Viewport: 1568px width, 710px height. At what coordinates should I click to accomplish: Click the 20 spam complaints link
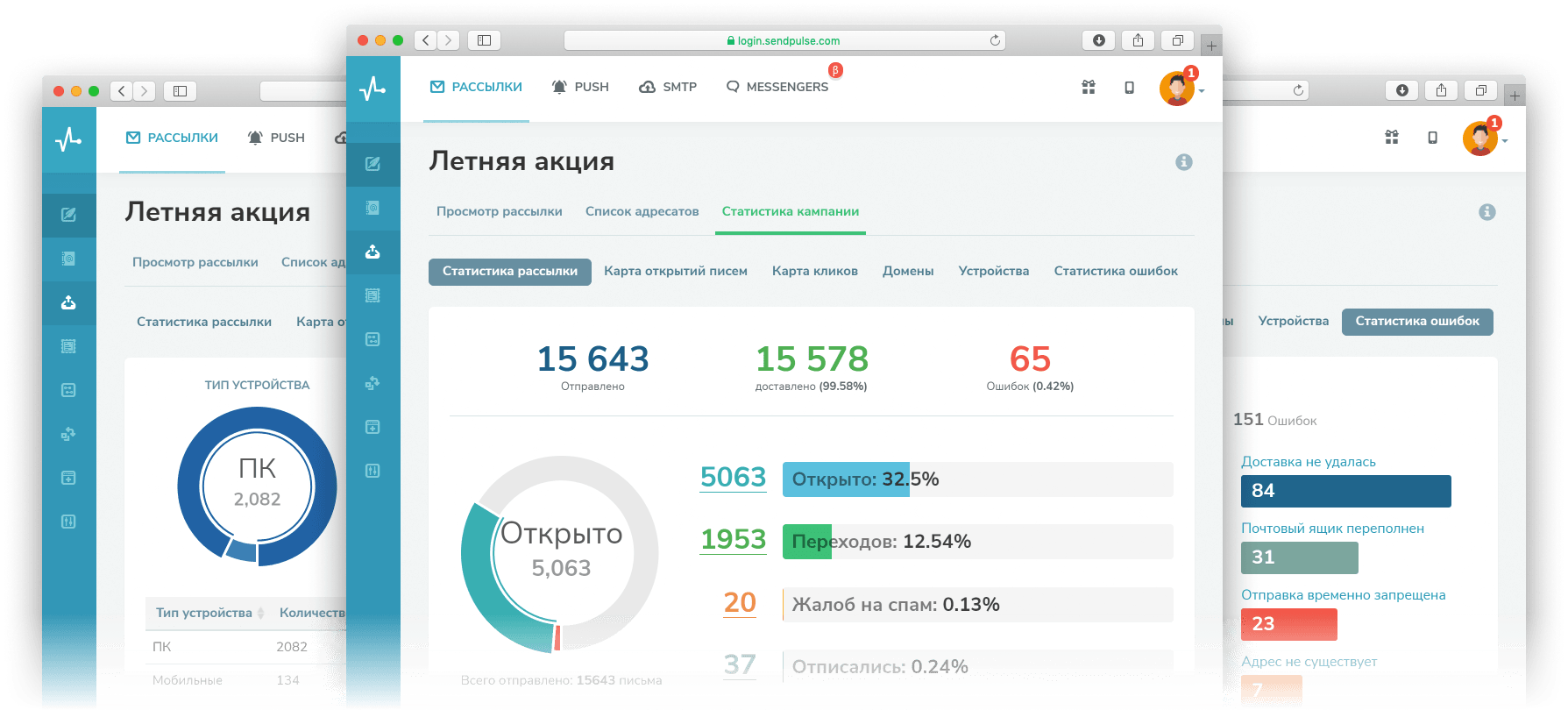pos(740,602)
